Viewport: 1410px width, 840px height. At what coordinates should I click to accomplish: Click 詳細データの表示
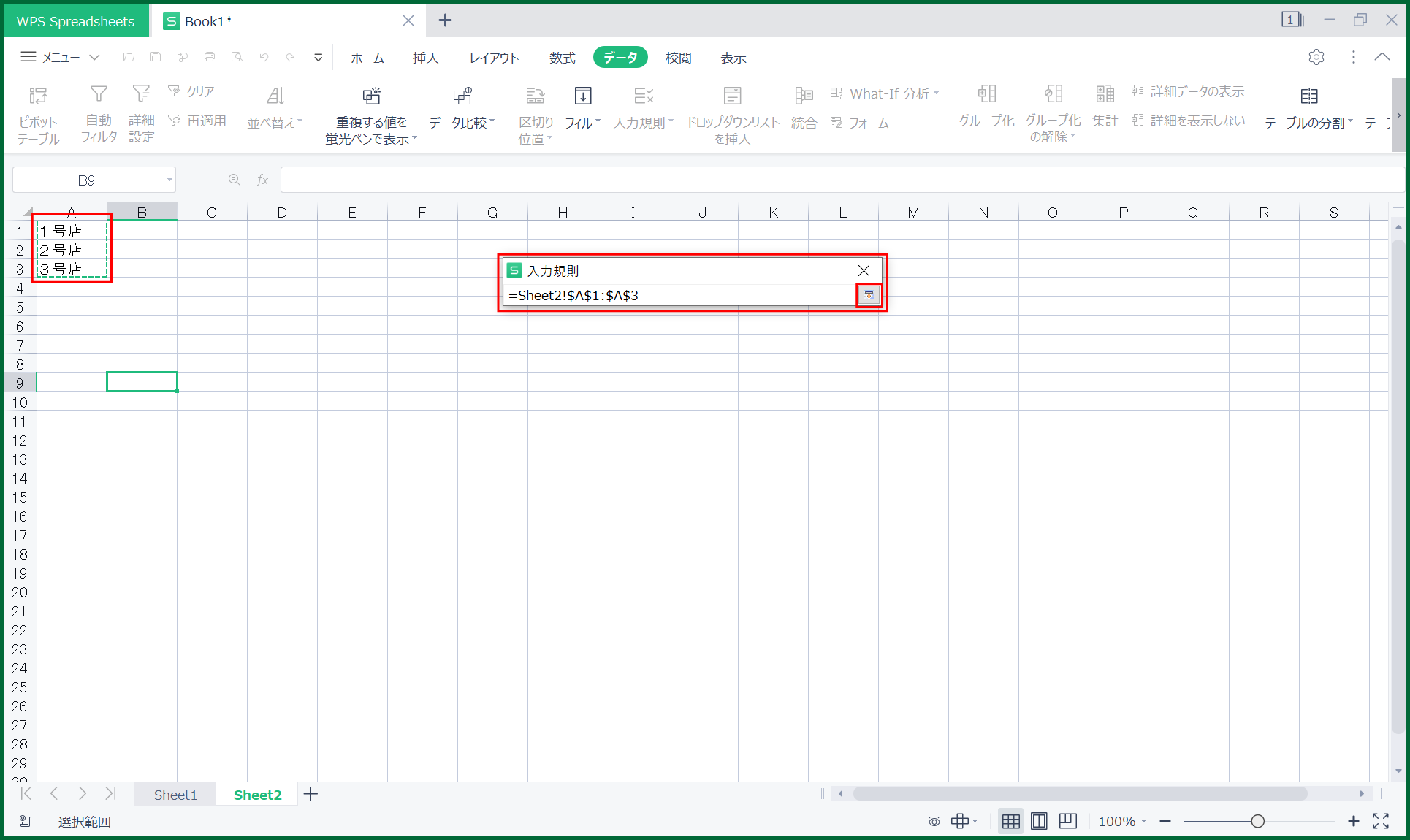[x=1188, y=91]
